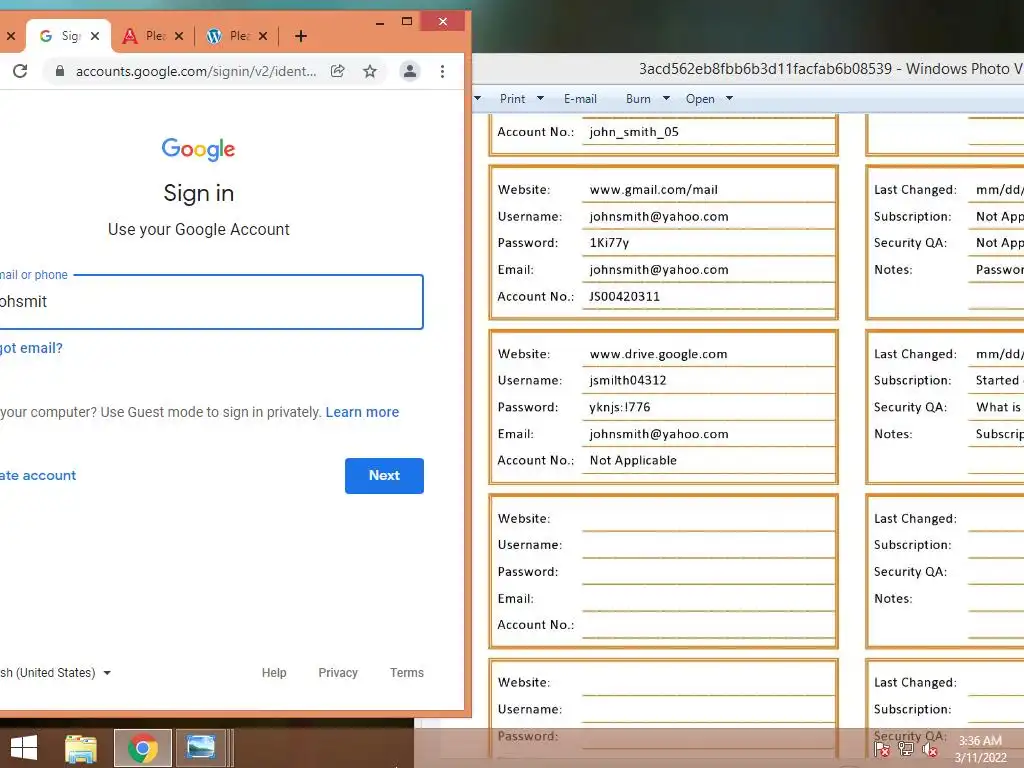This screenshot has height=768, width=1024.
Task: Click E-mail in Photo Viewer toolbar
Action: pos(581,99)
